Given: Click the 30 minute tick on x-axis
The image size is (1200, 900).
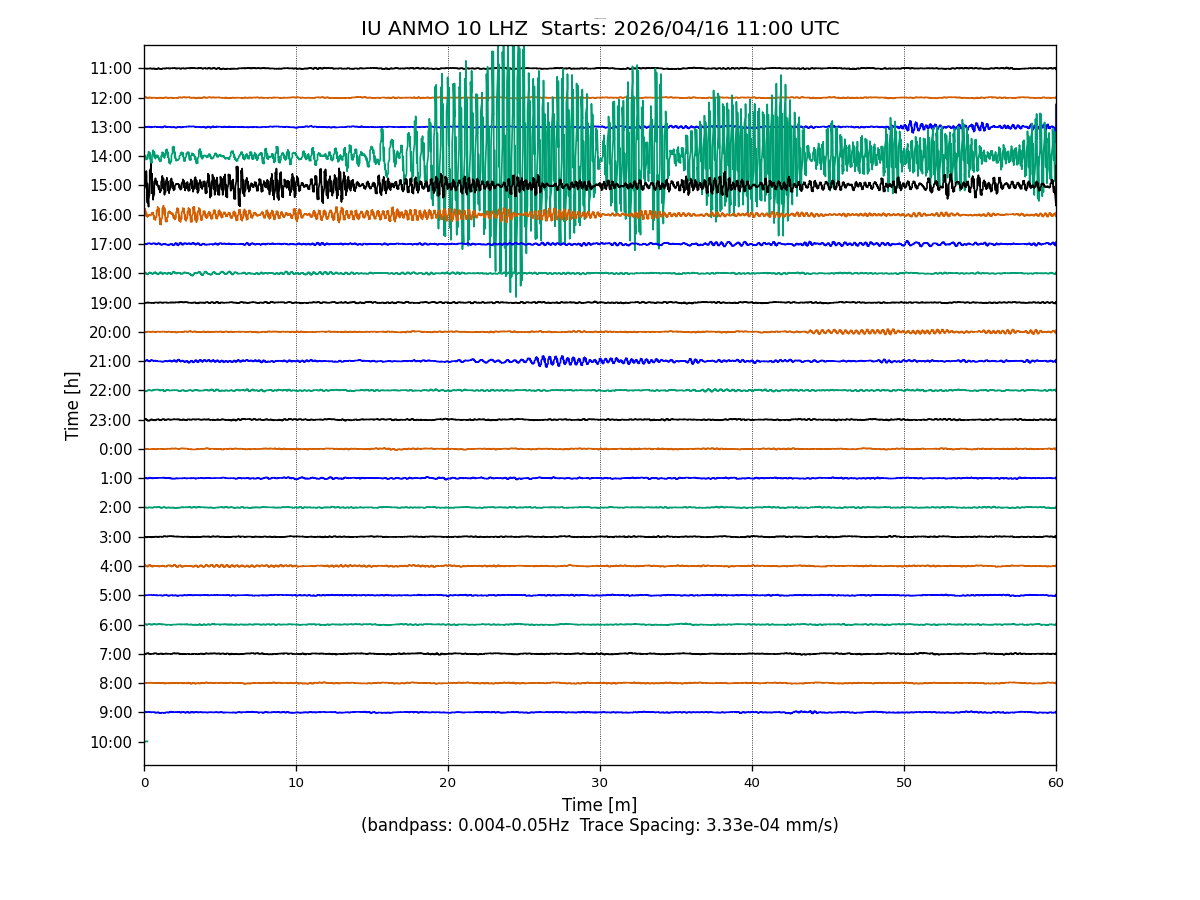Looking at the screenshot, I should point(600,783).
